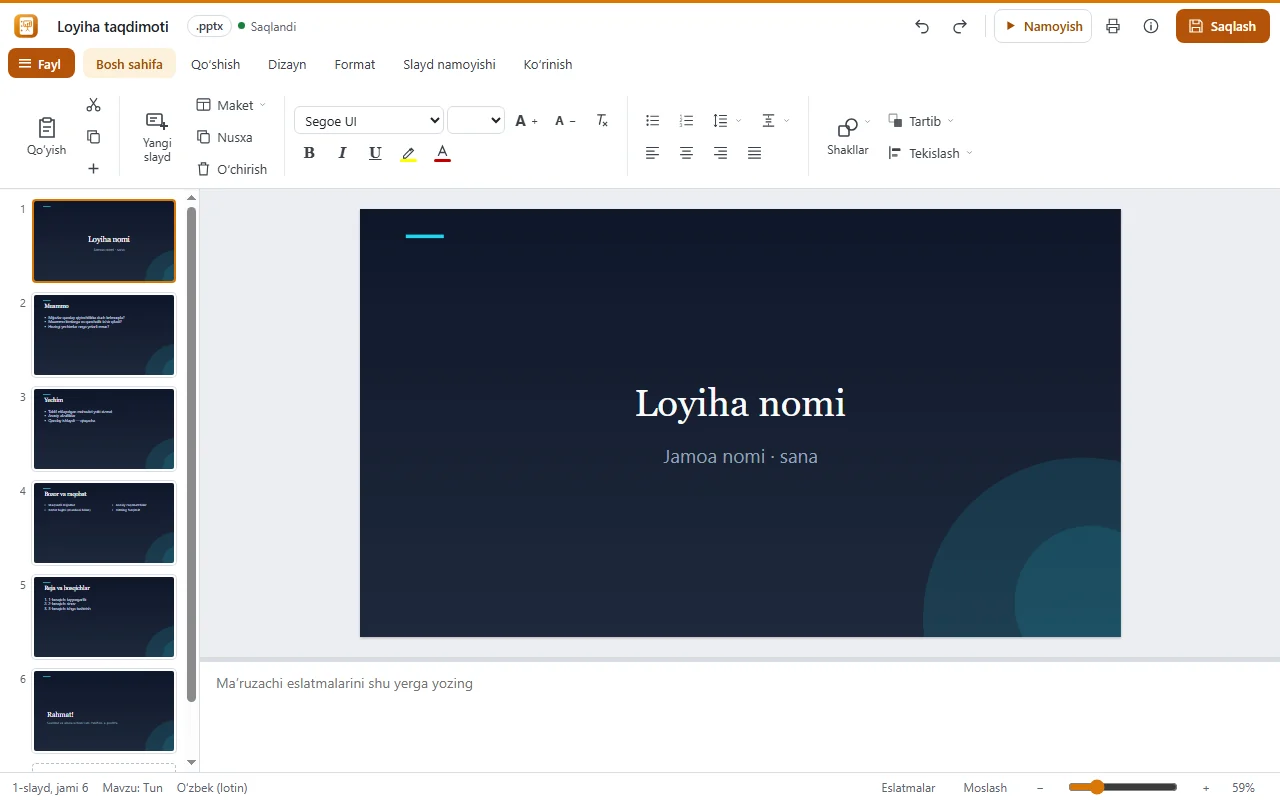Click the Cut scissors icon

(93, 104)
